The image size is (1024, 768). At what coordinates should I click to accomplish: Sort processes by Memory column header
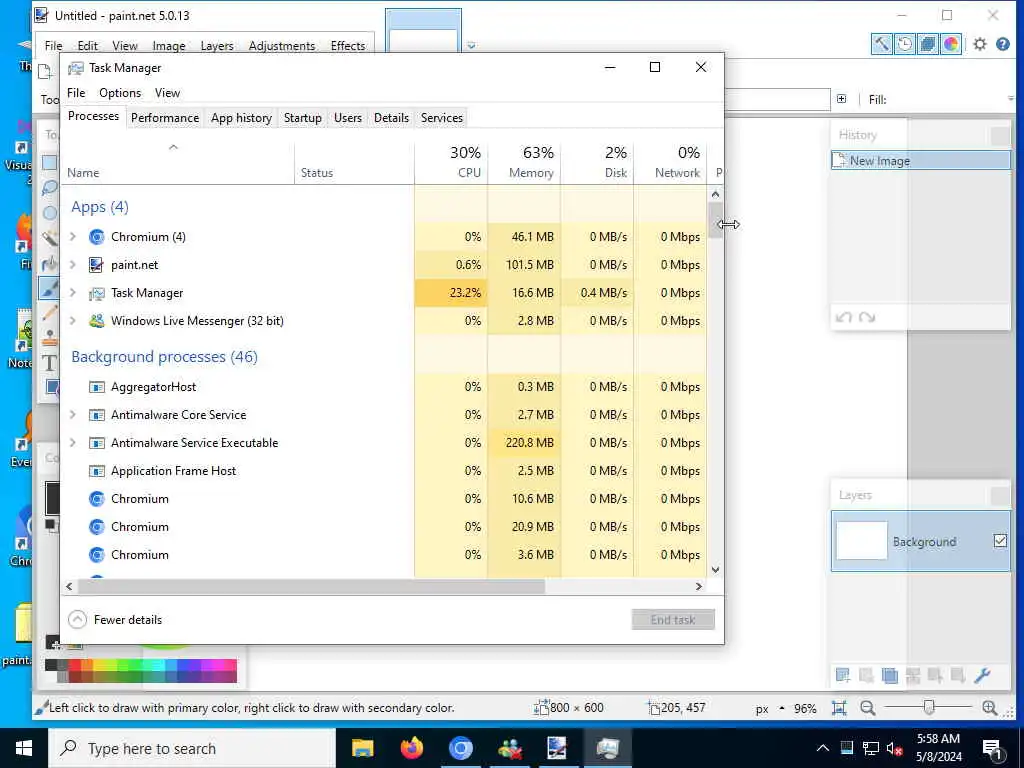(x=524, y=163)
